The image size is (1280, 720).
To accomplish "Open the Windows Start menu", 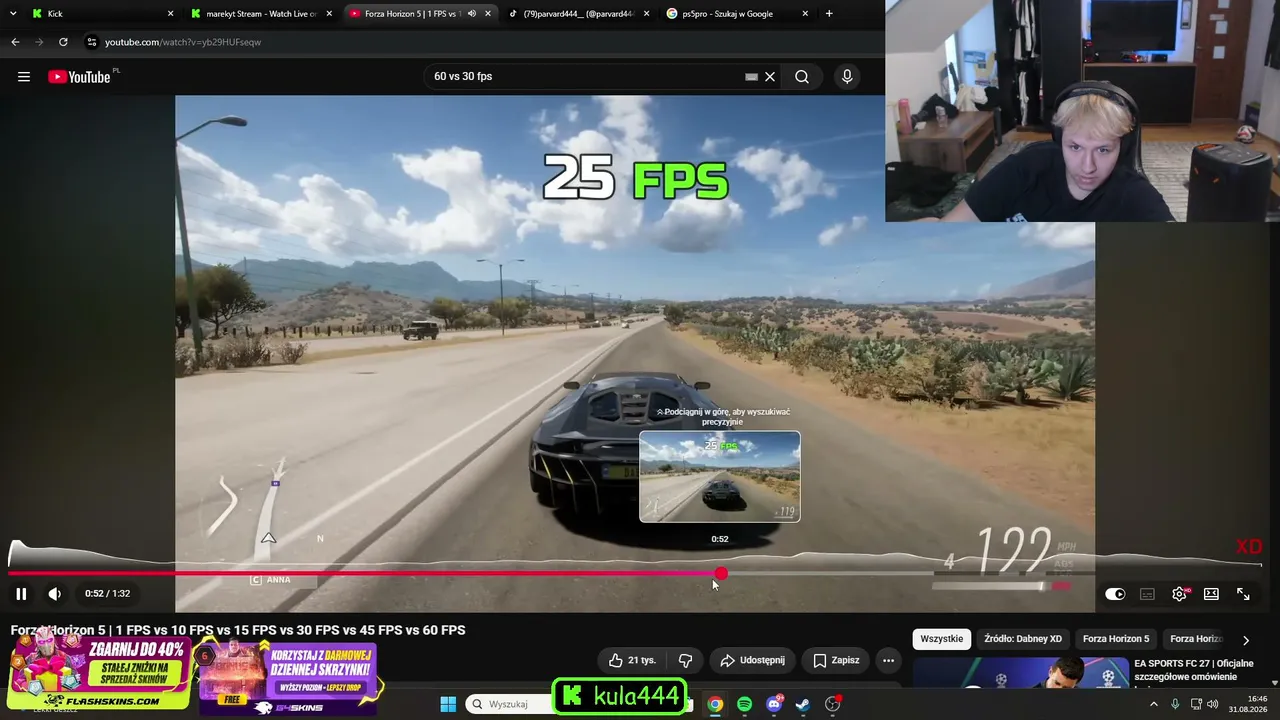I will [x=448, y=704].
